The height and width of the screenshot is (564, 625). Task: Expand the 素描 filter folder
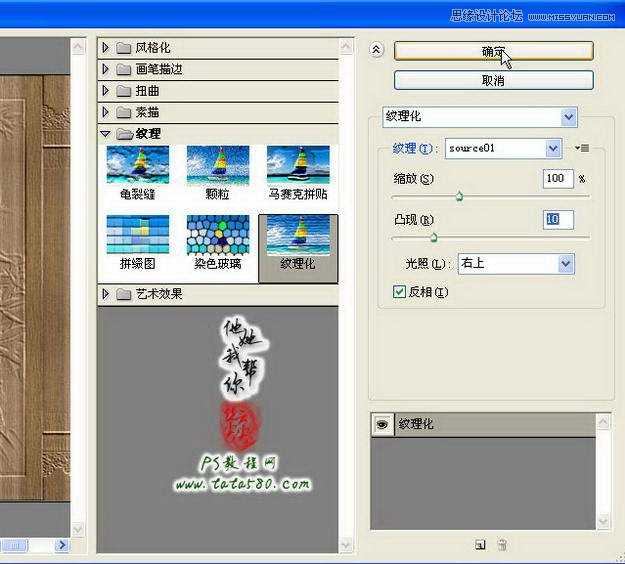(105, 112)
